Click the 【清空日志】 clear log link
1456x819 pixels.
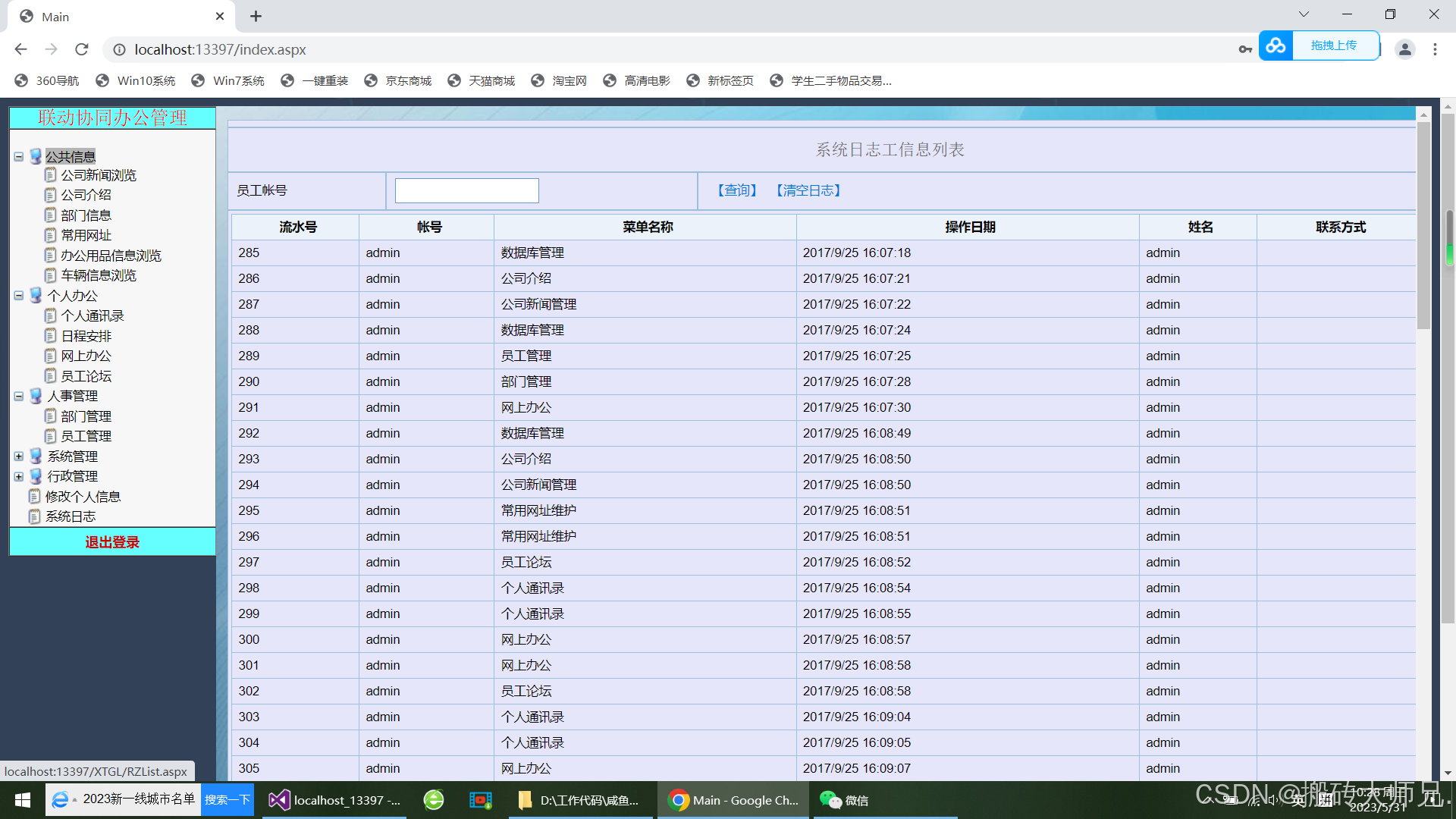click(x=808, y=190)
